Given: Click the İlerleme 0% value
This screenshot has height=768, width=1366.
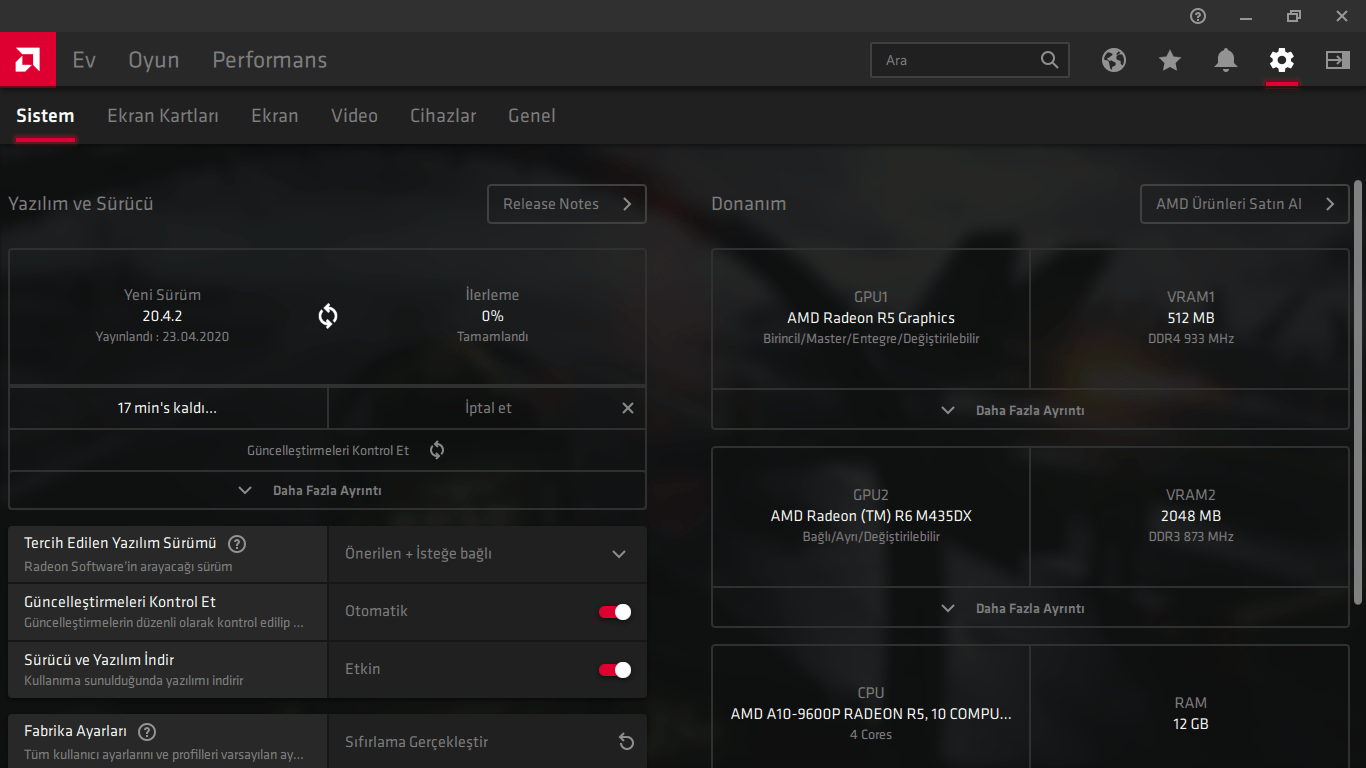Looking at the screenshot, I should [492, 316].
